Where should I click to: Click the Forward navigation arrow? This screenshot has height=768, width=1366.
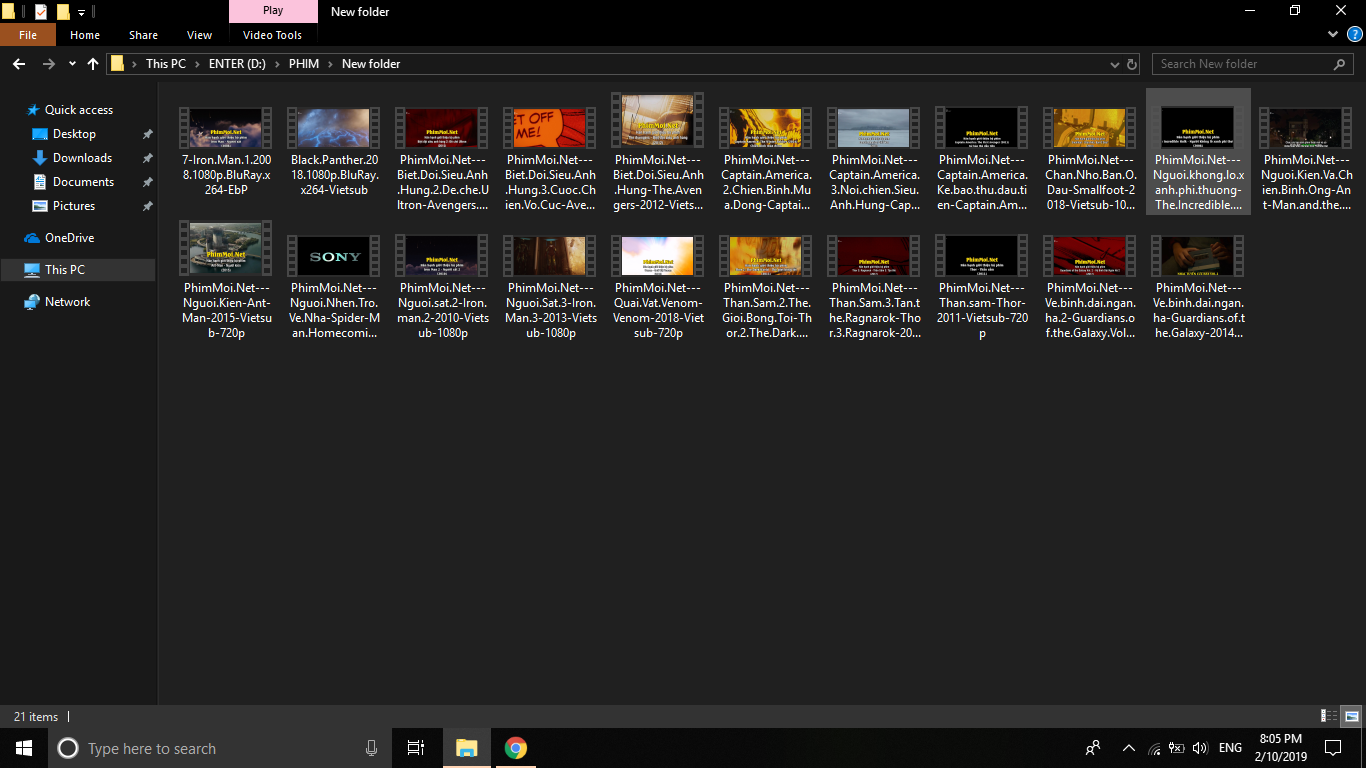[49, 63]
